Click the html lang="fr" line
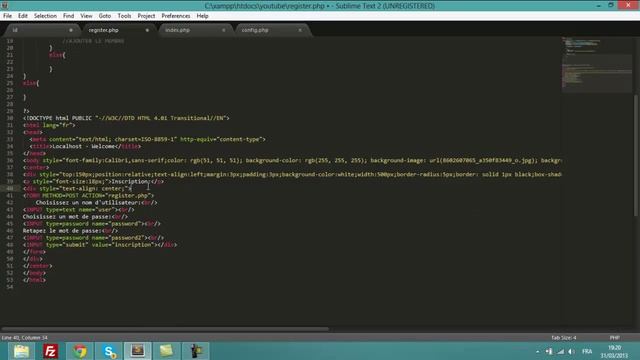Viewport: 640px width, 360px height. [x=49, y=125]
